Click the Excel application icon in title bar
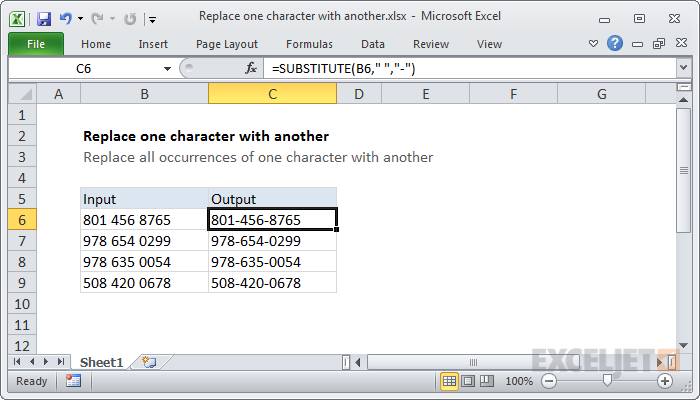The image size is (700, 400). pyautogui.click(x=17, y=19)
